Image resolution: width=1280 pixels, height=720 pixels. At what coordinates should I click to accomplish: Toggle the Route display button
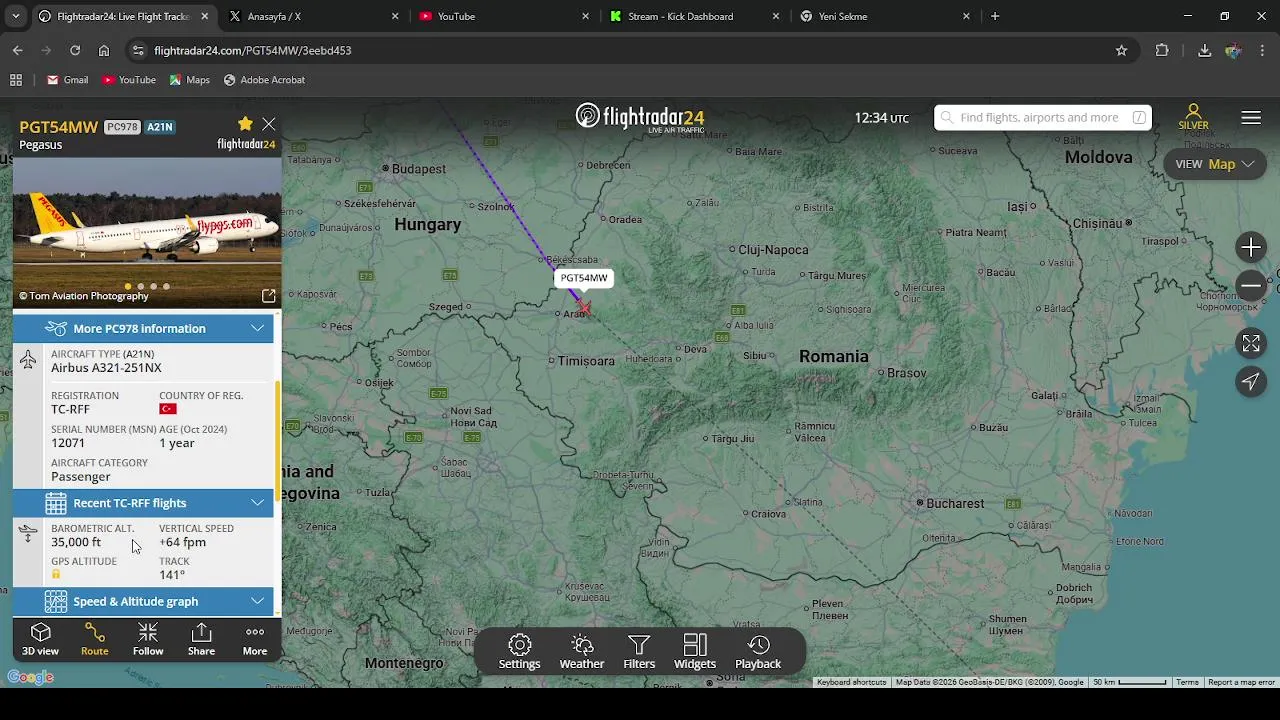tap(95, 640)
